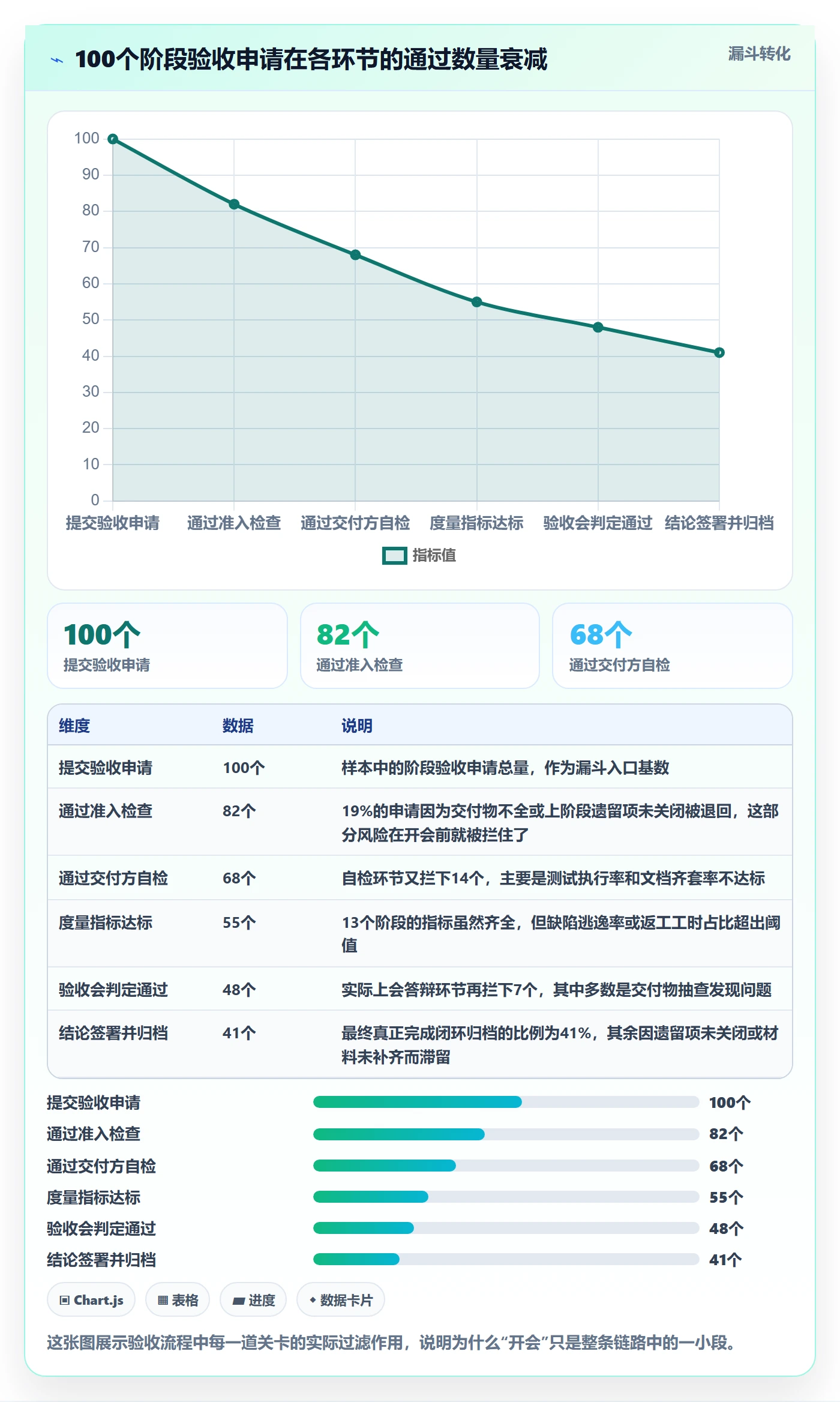Click the 度量指标达标 progress bar
The width and height of the screenshot is (840, 1402).
point(506,1197)
